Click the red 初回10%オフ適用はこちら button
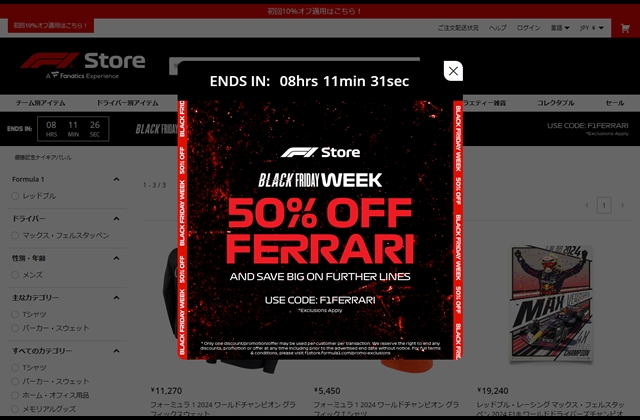640x420 pixels. point(51,25)
